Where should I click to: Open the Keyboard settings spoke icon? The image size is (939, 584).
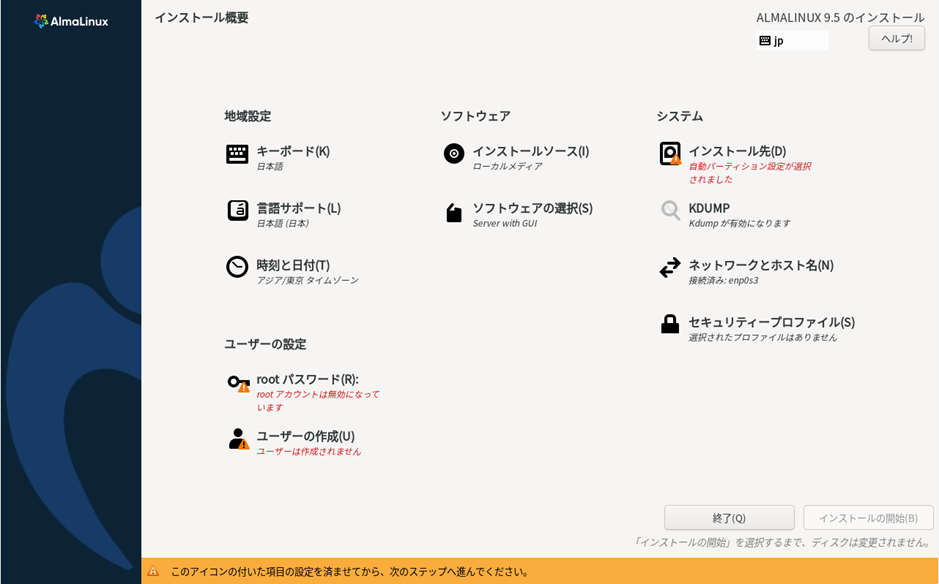pos(236,155)
